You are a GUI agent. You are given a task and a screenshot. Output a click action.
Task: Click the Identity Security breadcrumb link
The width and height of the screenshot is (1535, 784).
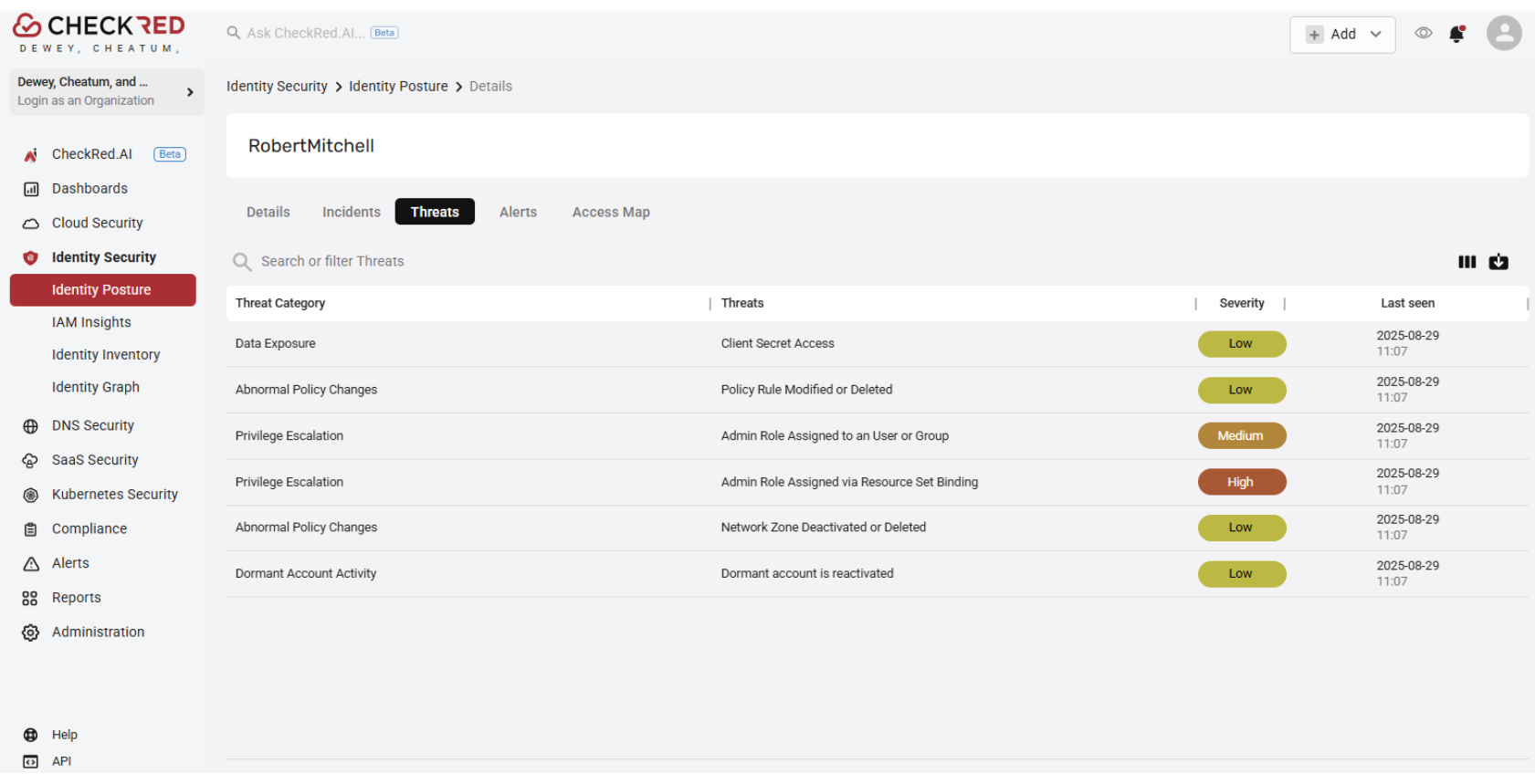pyautogui.click(x=277, y=86)
